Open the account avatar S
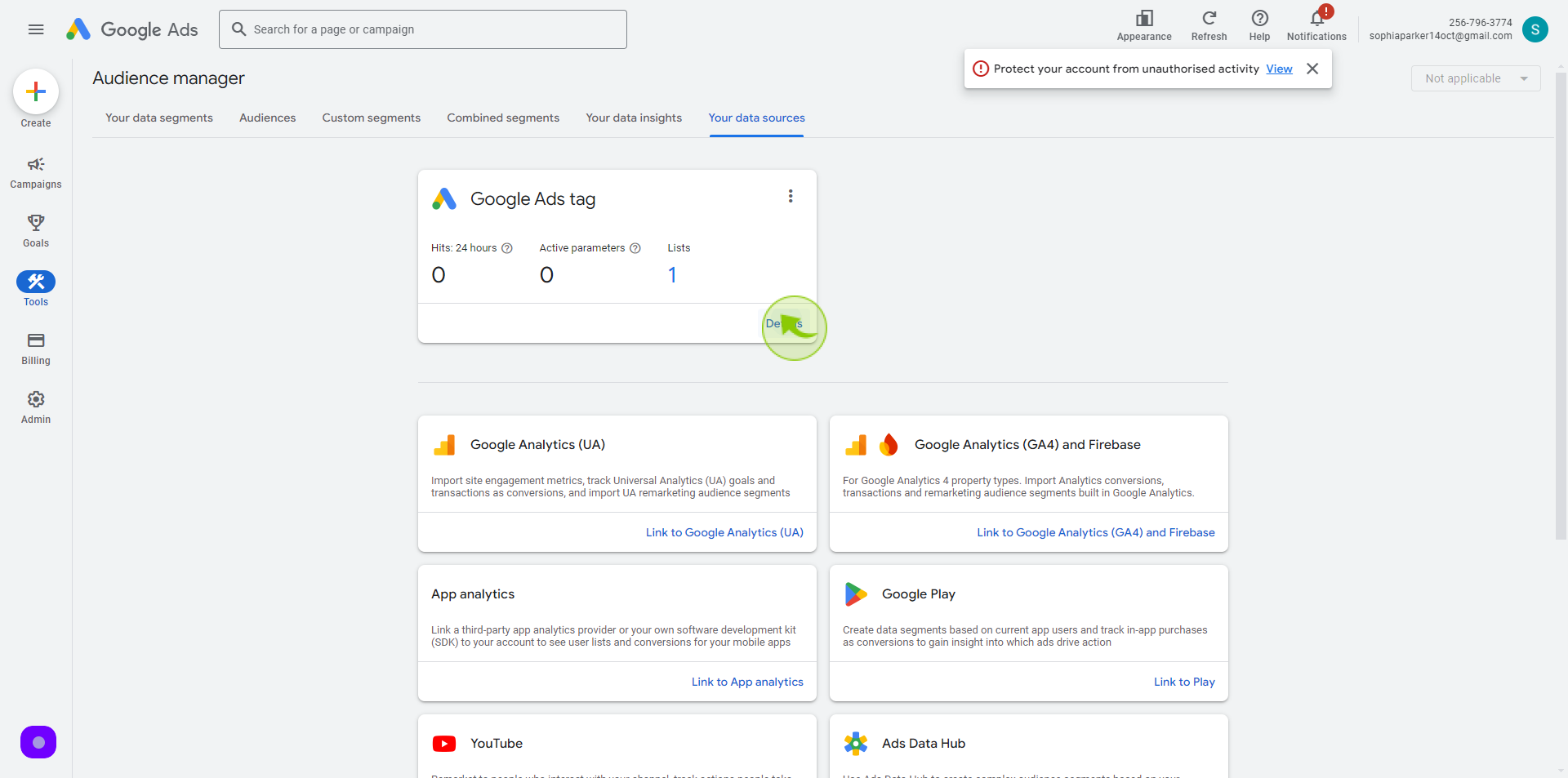This screenshot has width=1568, height=778. (x=1535, y=29)
